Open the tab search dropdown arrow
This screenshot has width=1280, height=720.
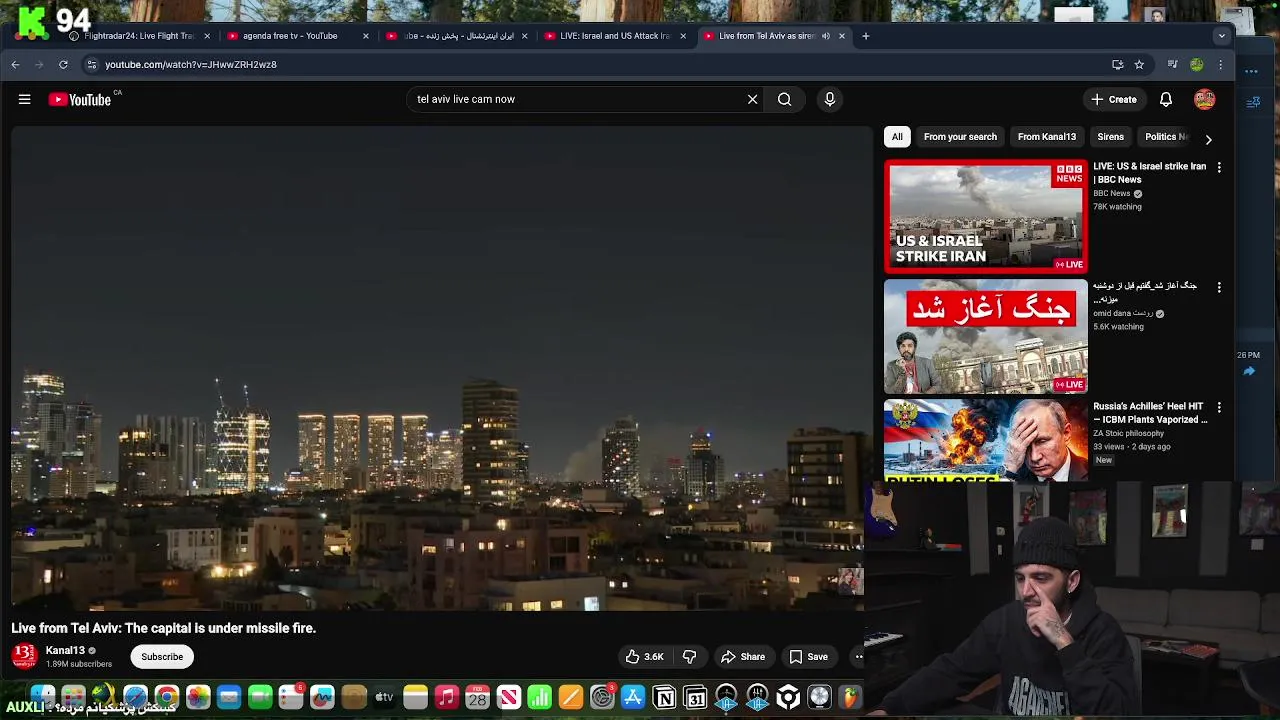click(x=1221, y=36)
